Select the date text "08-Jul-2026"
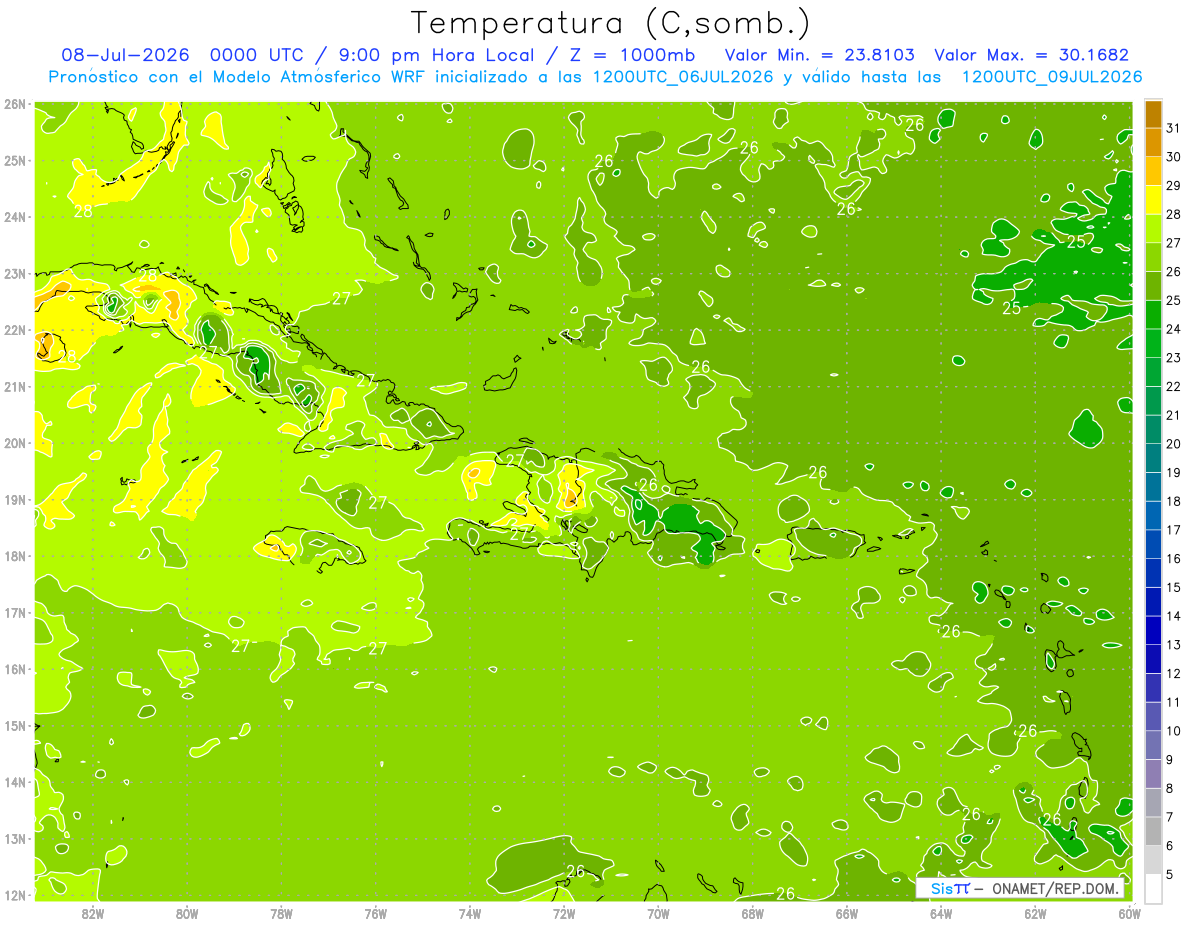Viewport: 1200px width, 927px height. (x=127, y=56)
